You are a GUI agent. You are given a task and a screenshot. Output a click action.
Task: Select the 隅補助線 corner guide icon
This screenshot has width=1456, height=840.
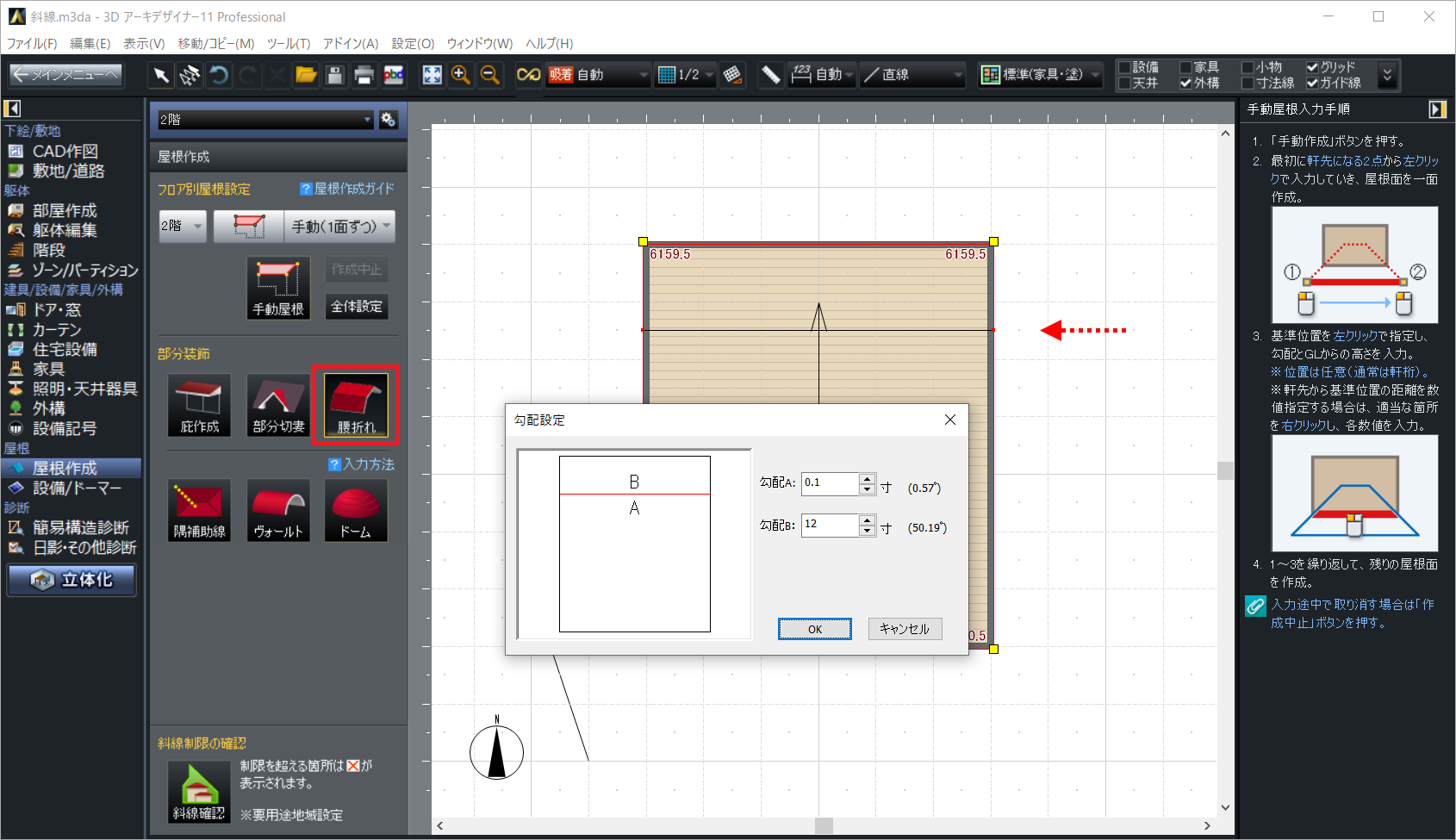[199, 509]
